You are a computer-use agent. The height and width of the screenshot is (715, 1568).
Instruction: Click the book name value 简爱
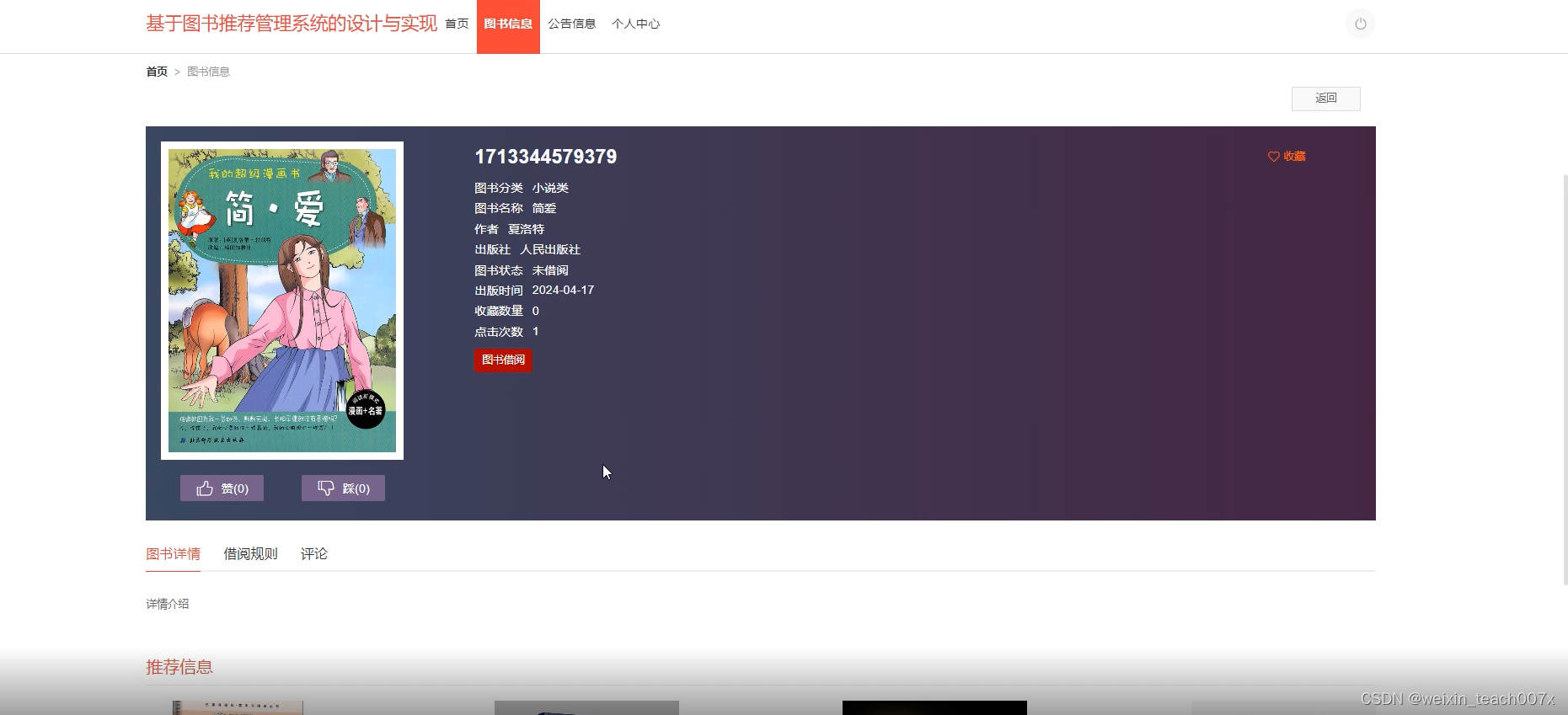pos(544,208)
